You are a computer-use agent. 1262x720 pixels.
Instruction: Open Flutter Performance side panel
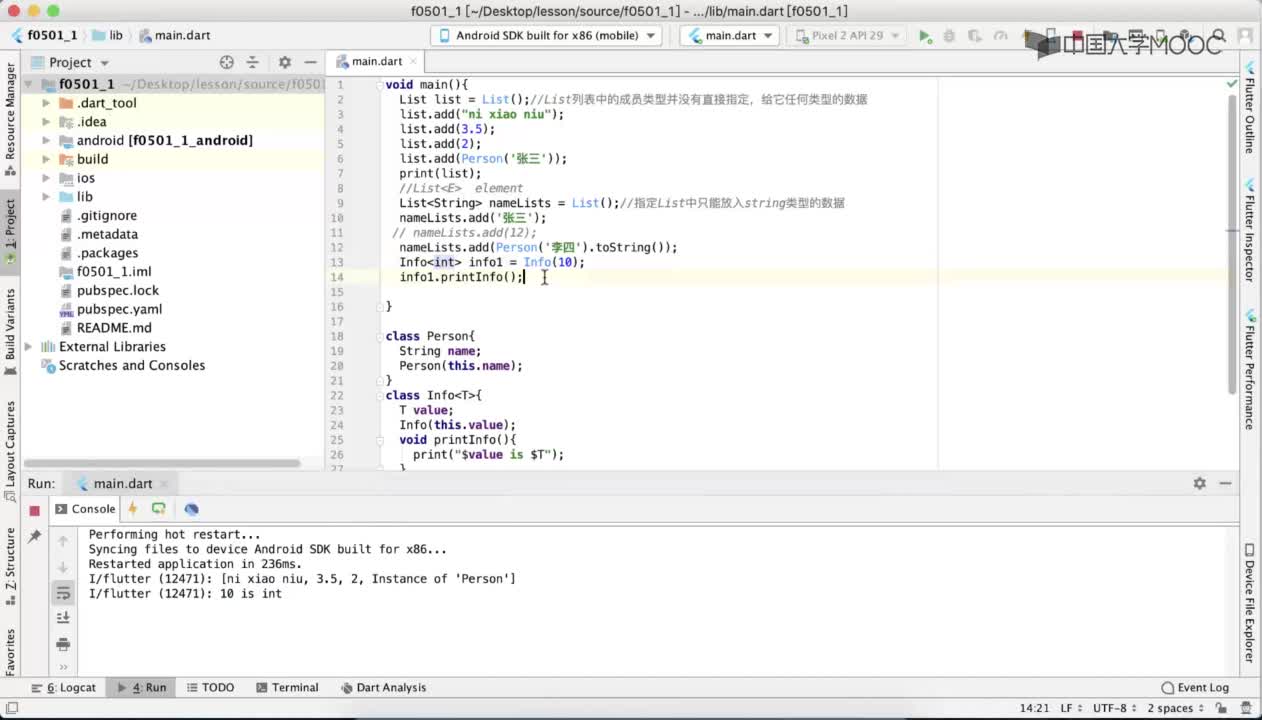[x=1250, y=370]
